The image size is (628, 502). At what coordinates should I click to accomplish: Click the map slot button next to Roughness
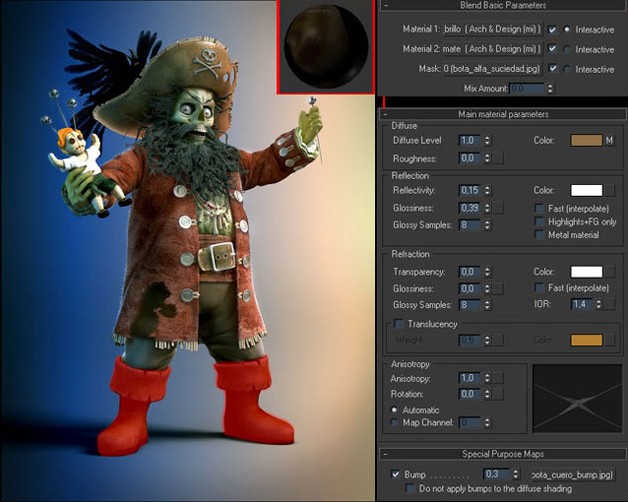point(497,158)
